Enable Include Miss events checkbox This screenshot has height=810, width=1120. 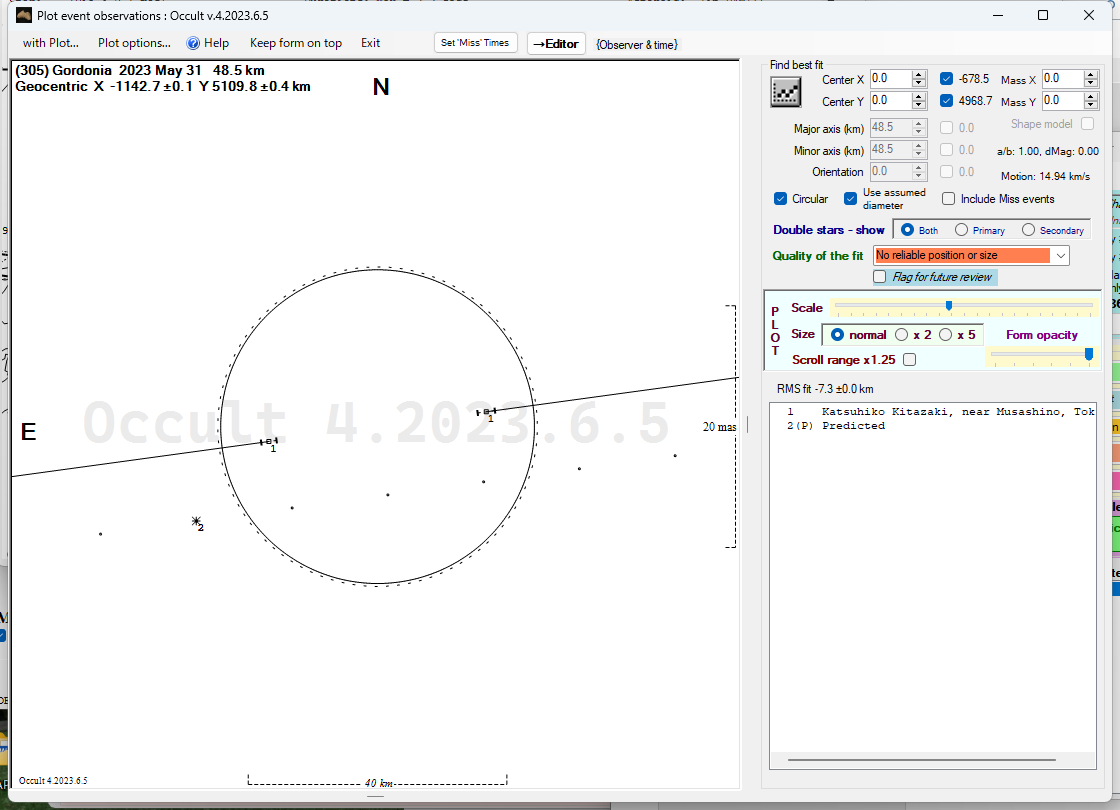948,199
